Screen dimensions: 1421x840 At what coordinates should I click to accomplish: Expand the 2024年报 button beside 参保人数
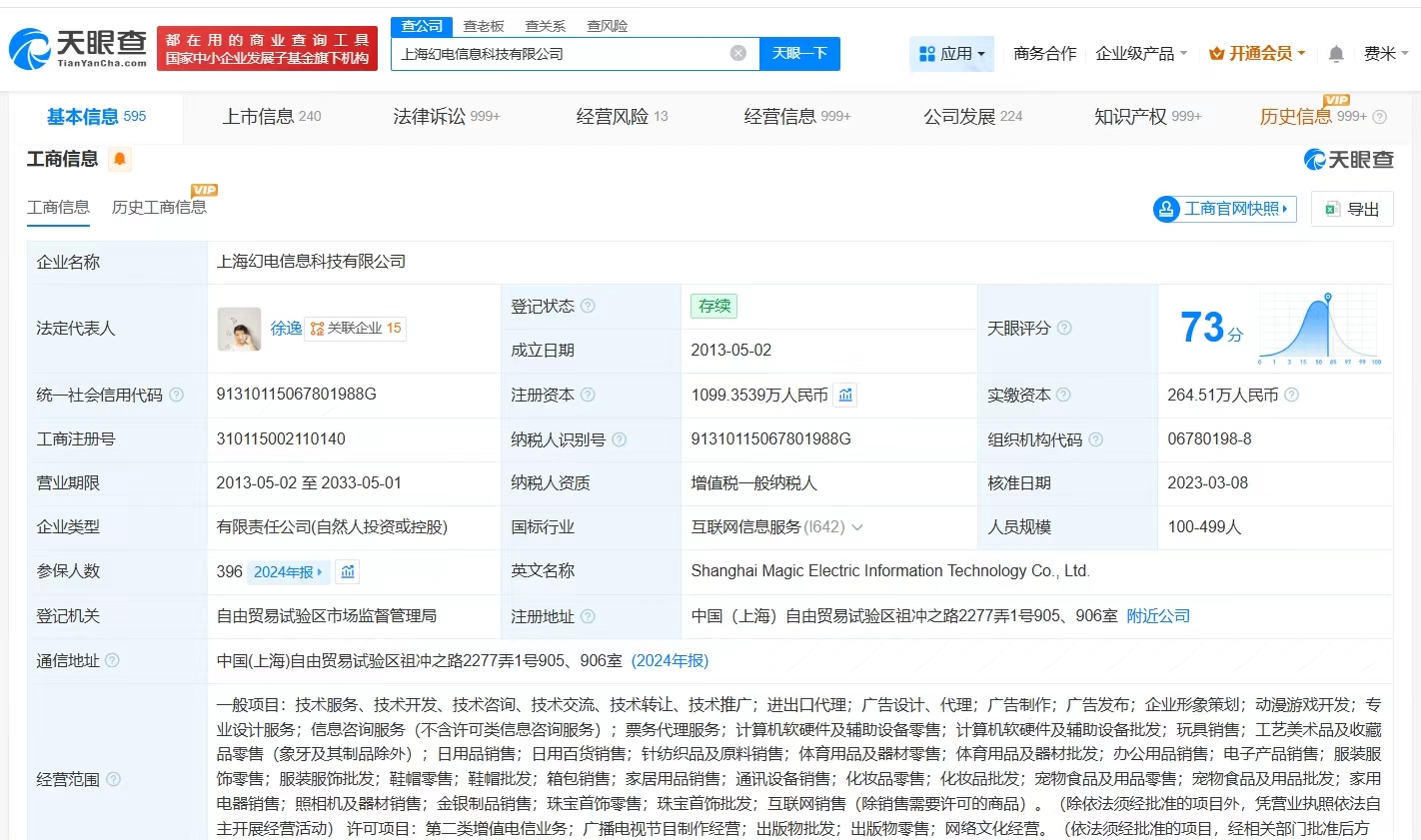coord(288,571)
